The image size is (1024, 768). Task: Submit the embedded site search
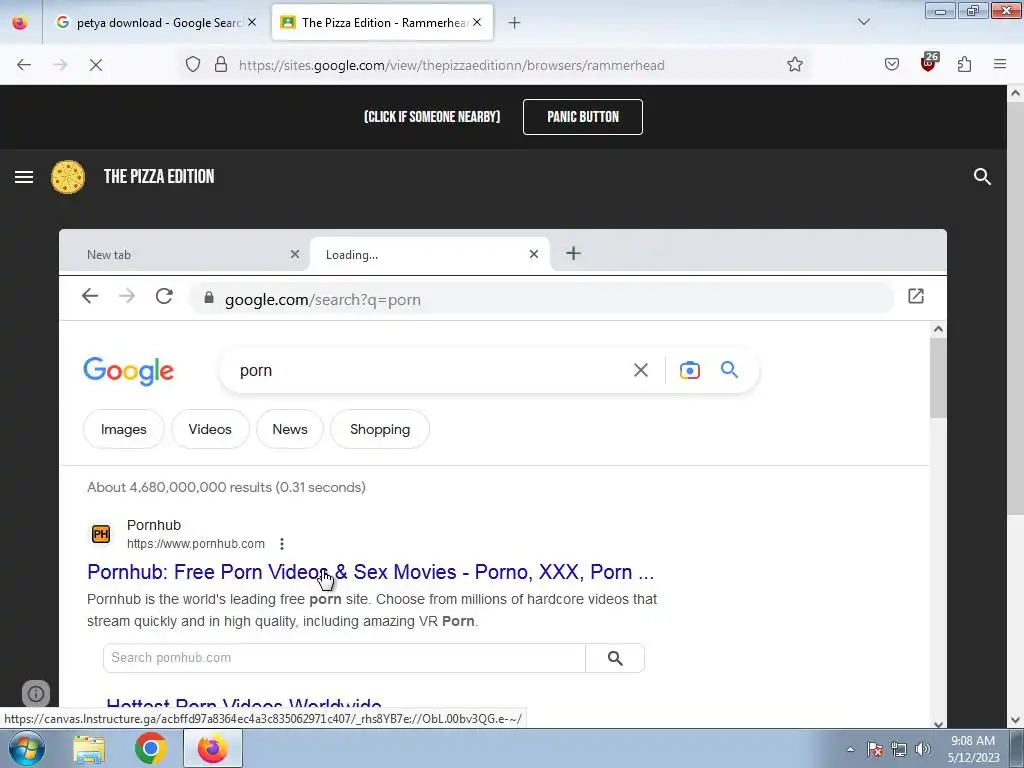click(x=615, y=658)
